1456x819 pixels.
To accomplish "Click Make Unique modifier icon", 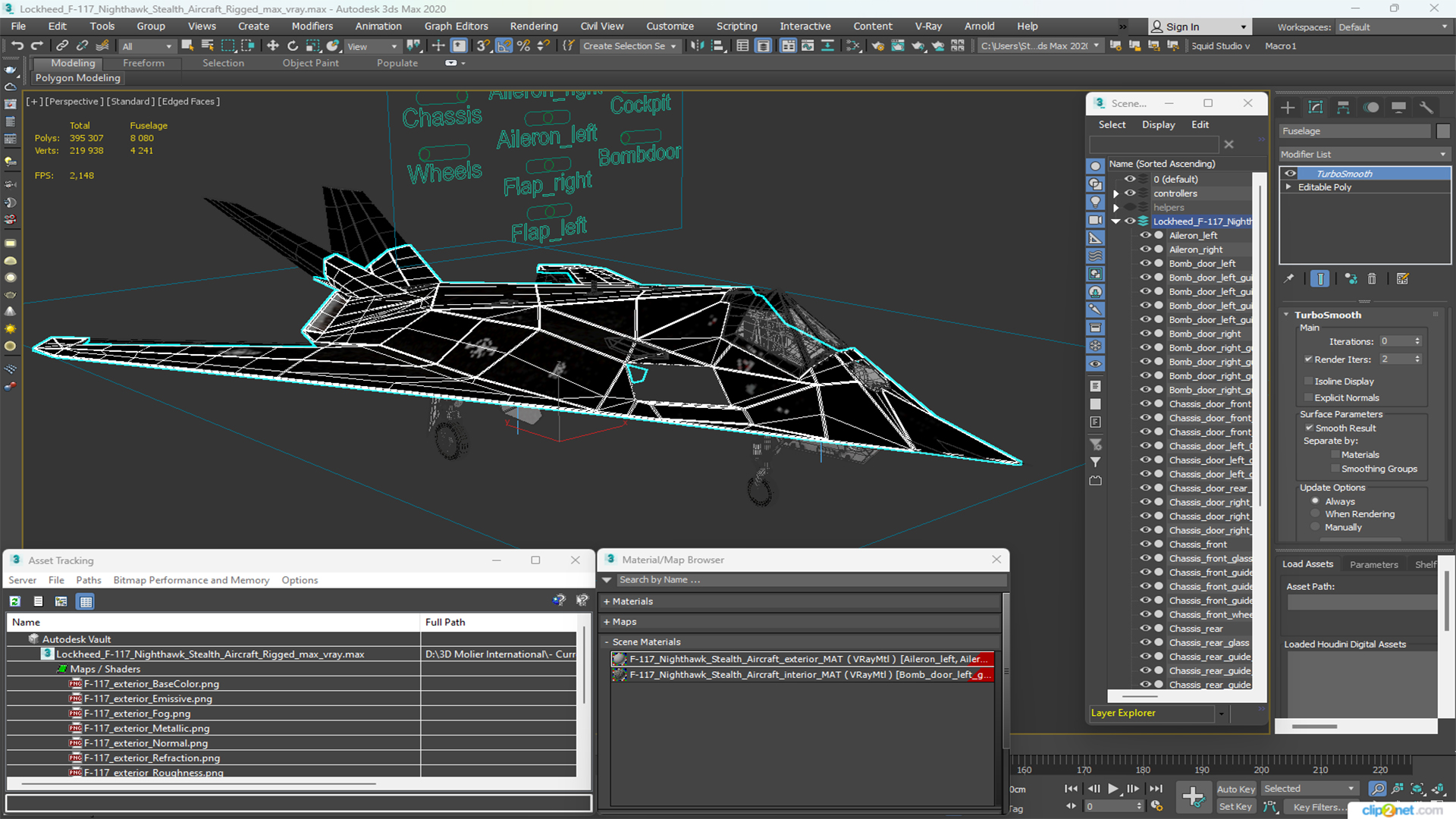I will click(x=1351, y=279).
